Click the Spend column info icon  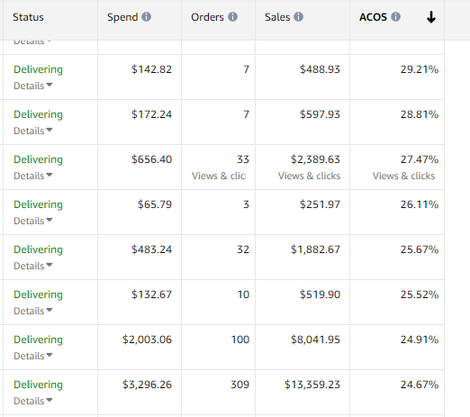[x=146, y=17]
